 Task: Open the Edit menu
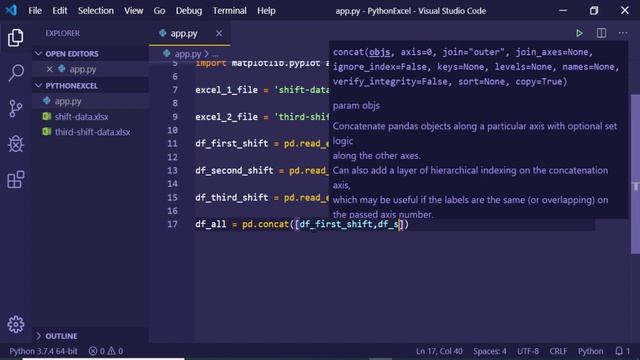click(60, 11)
